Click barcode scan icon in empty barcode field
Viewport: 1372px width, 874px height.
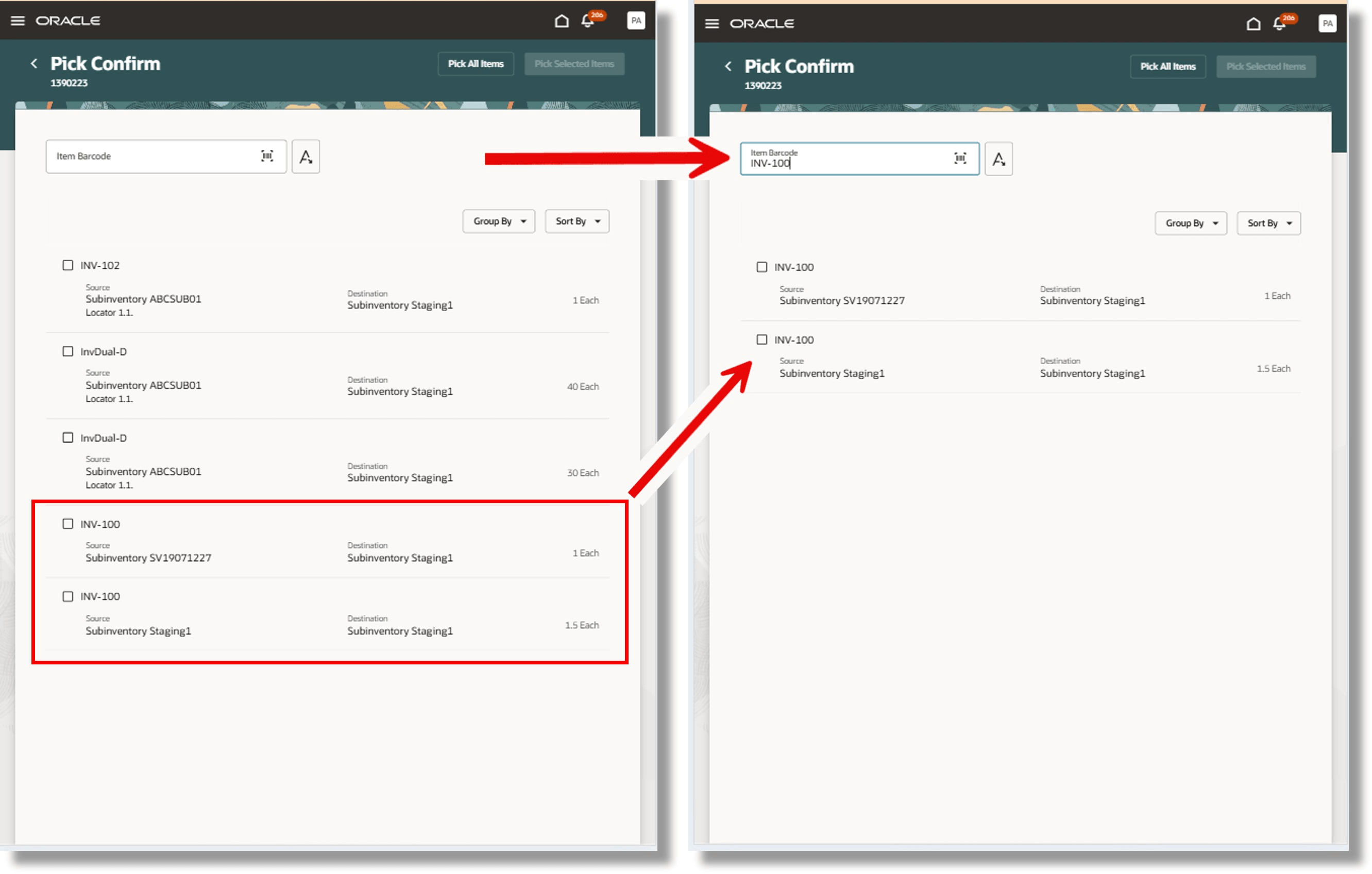point(267,156)
